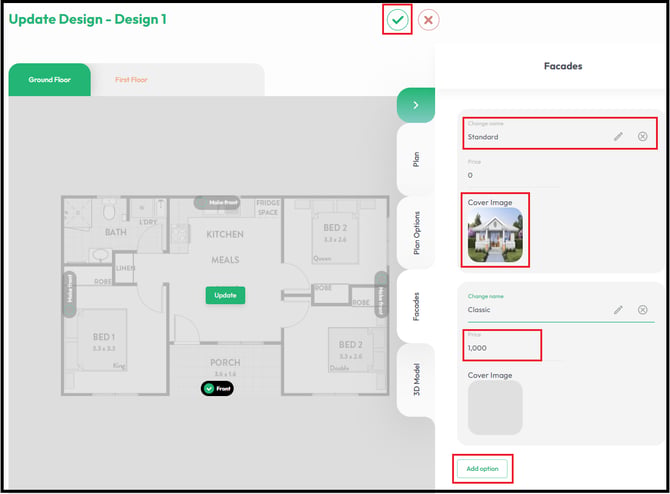This screenshot has height=494, width=670.
Task: Remove the Classic facade option
Action: (x=642, y=310)
